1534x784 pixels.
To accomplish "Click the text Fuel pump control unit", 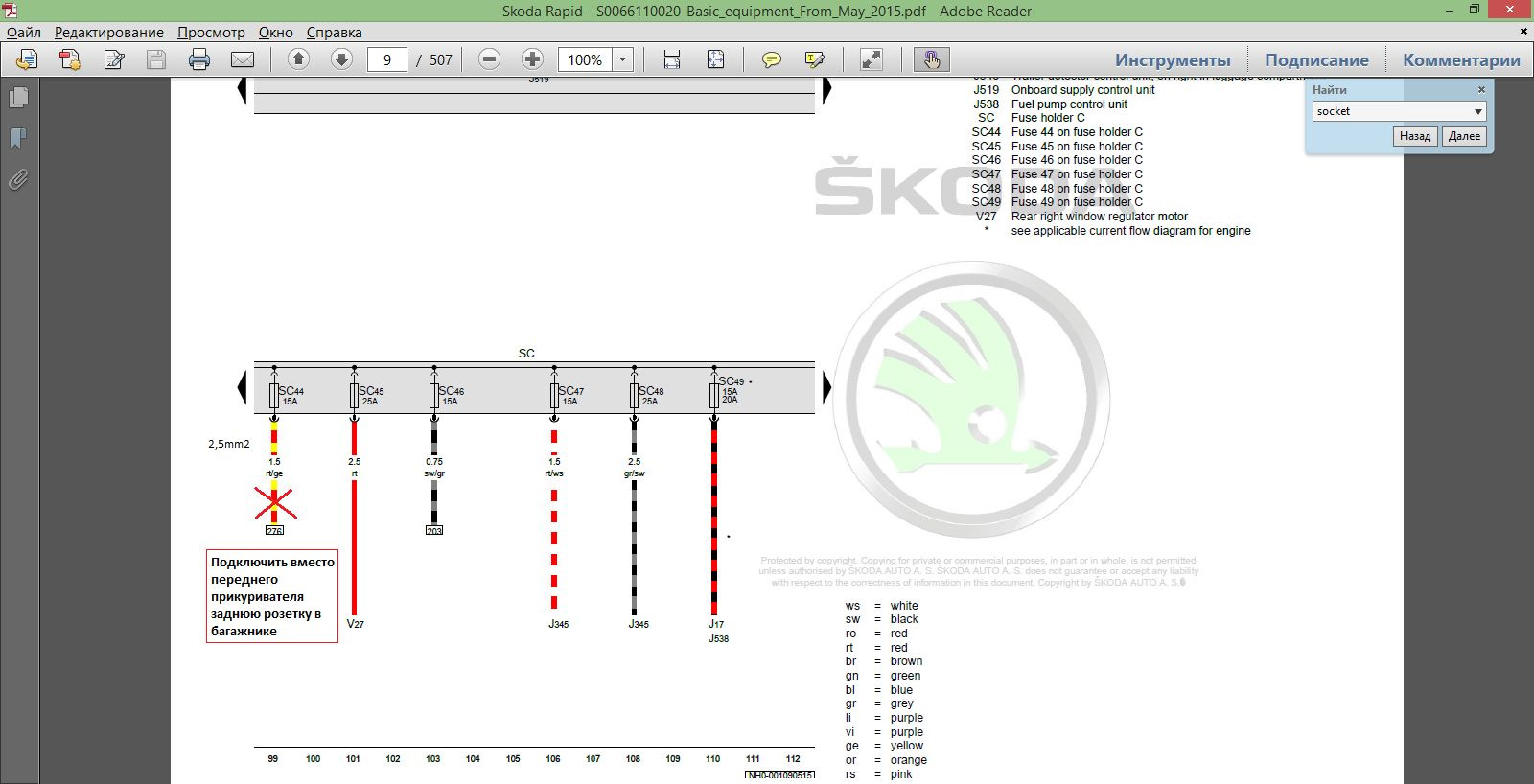I will [x=1069, y=104].
